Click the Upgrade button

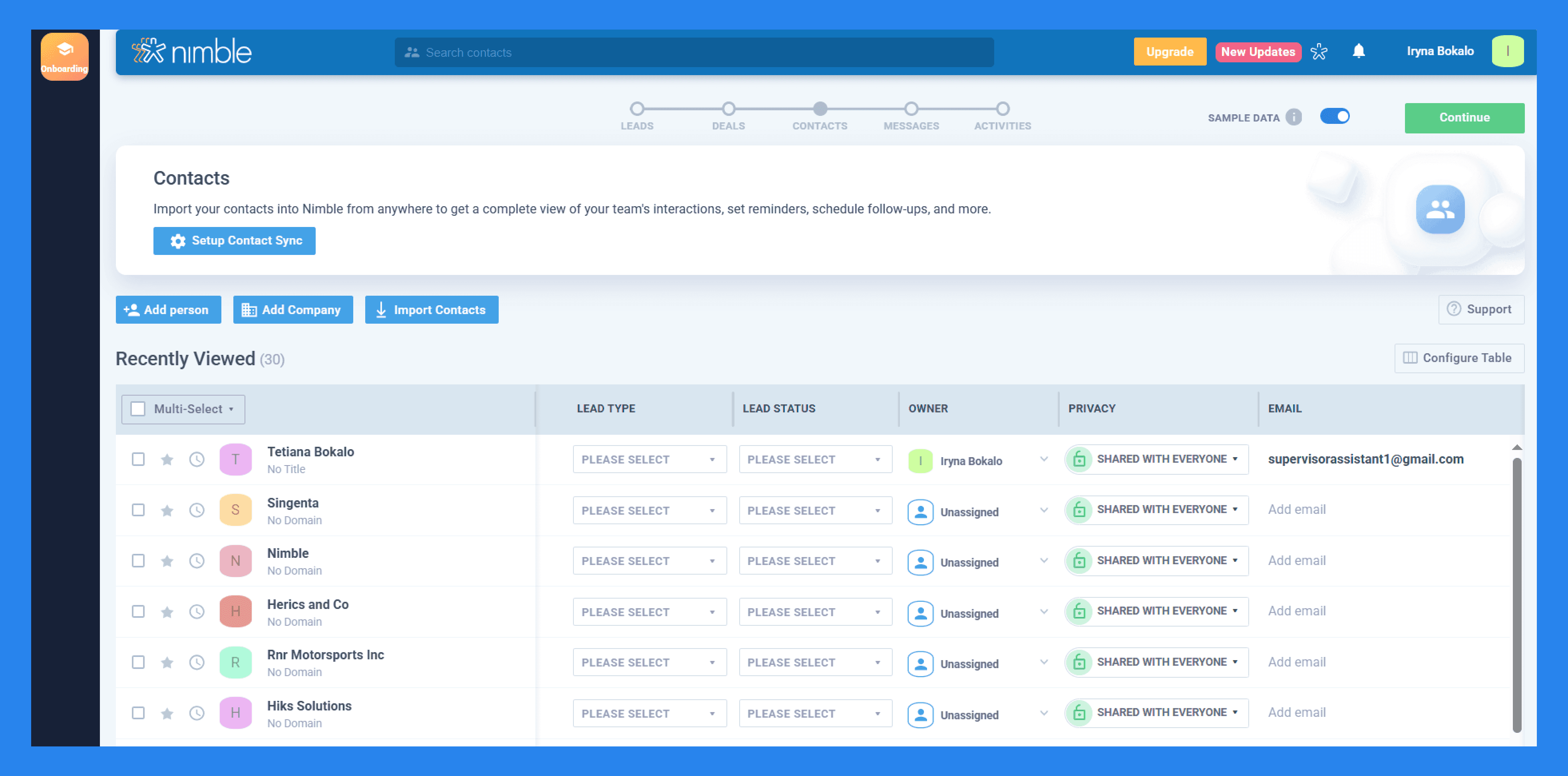click(1169, 52)
